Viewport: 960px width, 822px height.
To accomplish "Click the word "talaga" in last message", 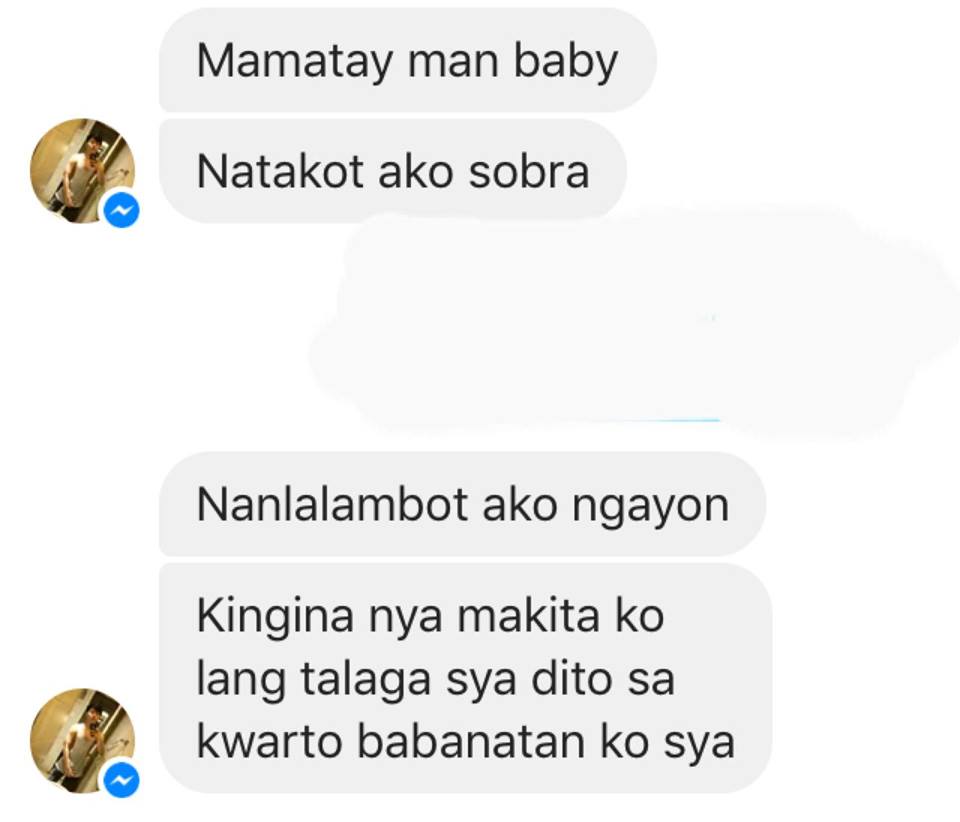I will click(366, 680).
